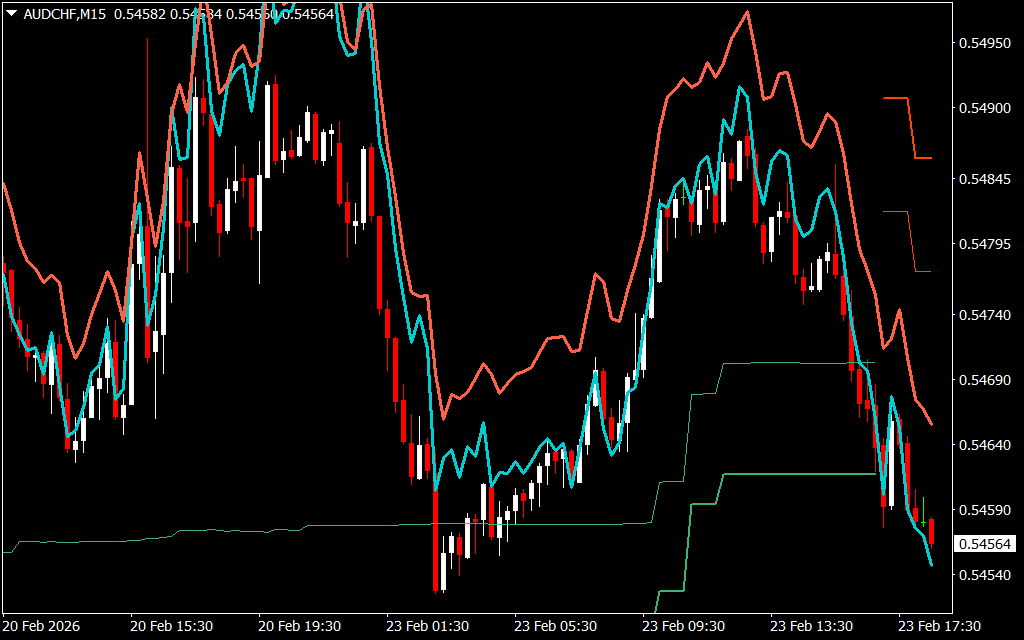Open the chart dropdown arrow beside AUDCHF,M15
This screenshot has width=1024, height=640.
11,12
